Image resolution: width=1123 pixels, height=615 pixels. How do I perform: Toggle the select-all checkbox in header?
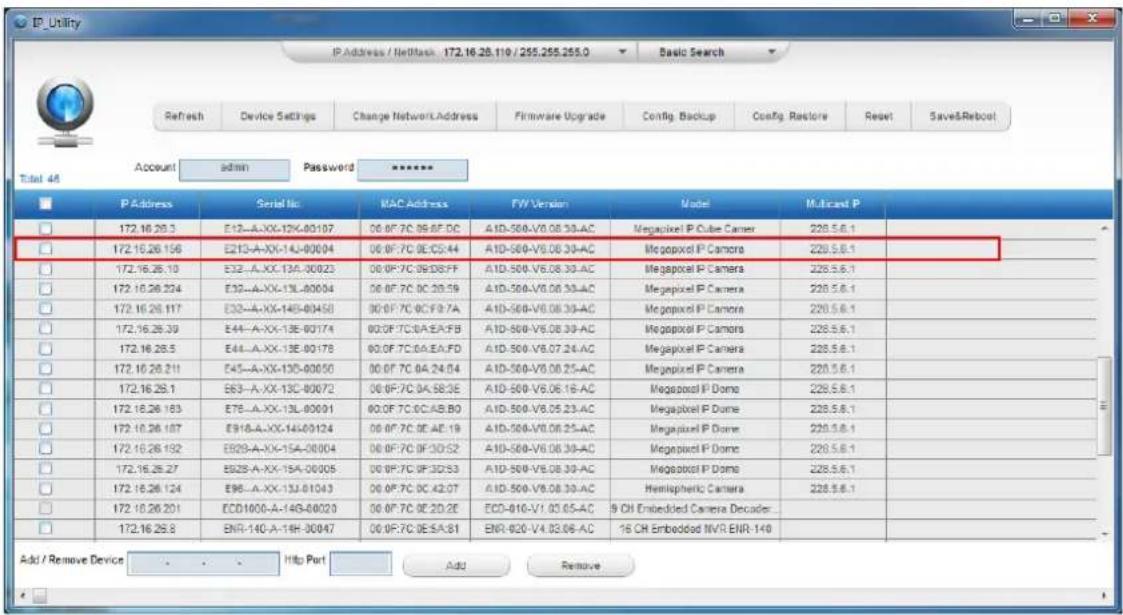click(x=46, y=204)
